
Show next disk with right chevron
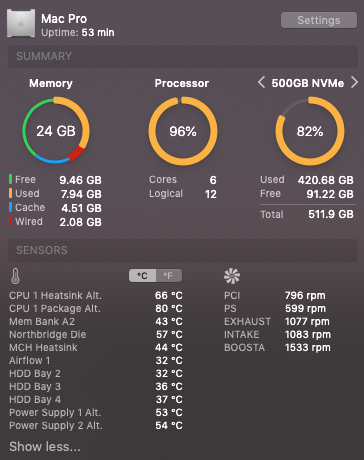[x=354, y=82]
